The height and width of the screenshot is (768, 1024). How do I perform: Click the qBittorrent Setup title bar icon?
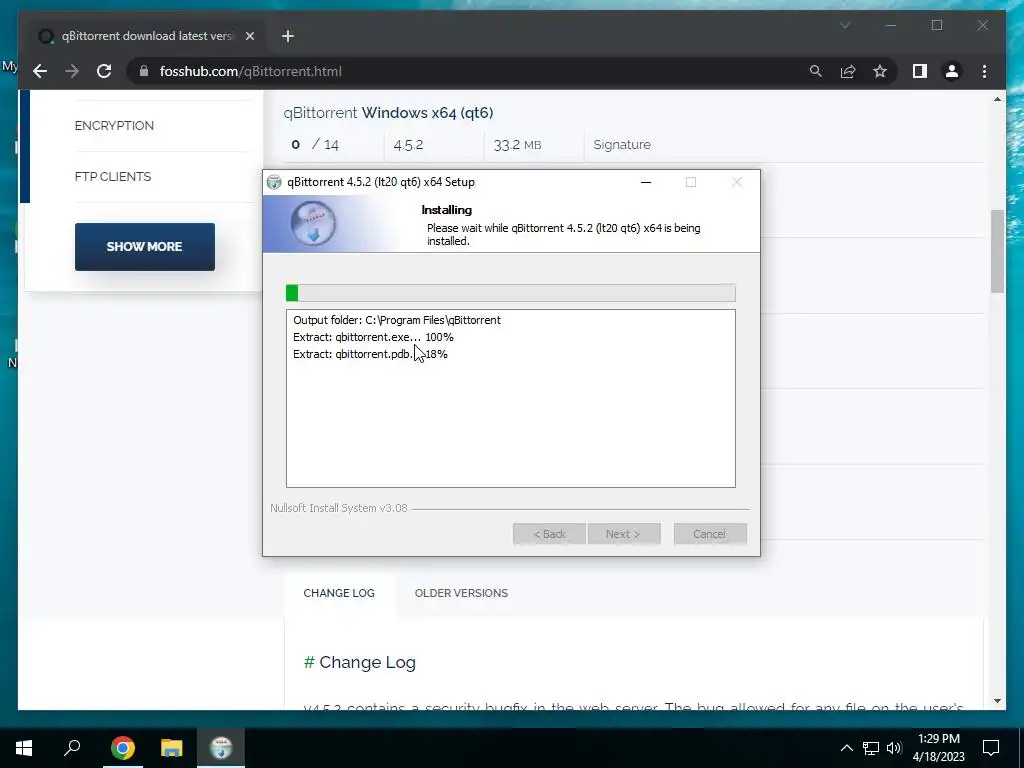tap(274, 182)
